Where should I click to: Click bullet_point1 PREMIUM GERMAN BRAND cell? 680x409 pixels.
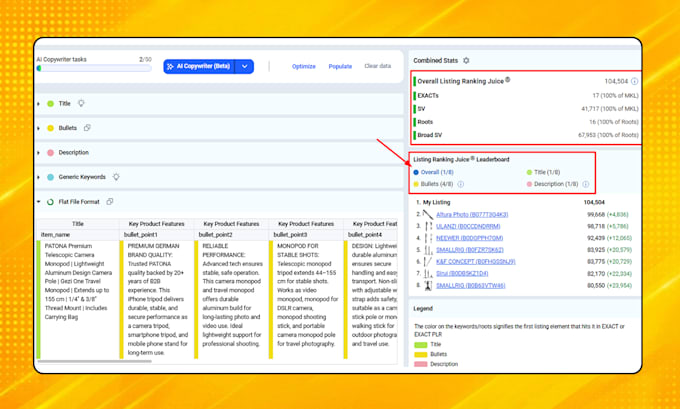[158, 299]
